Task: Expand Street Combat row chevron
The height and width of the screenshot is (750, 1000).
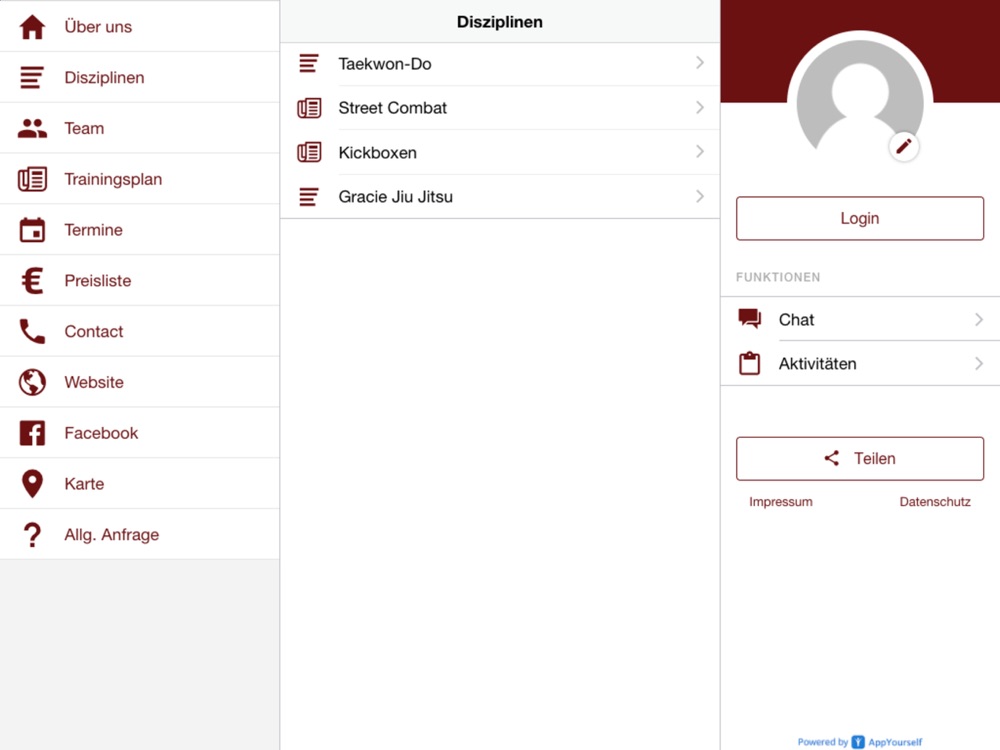Action: [x=700, y=107]
